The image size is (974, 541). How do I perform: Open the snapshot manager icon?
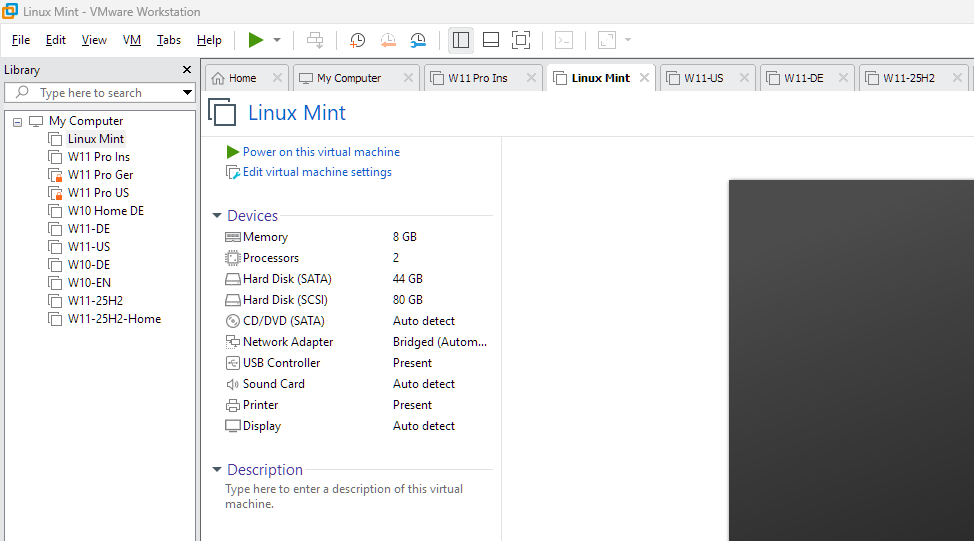418,40
